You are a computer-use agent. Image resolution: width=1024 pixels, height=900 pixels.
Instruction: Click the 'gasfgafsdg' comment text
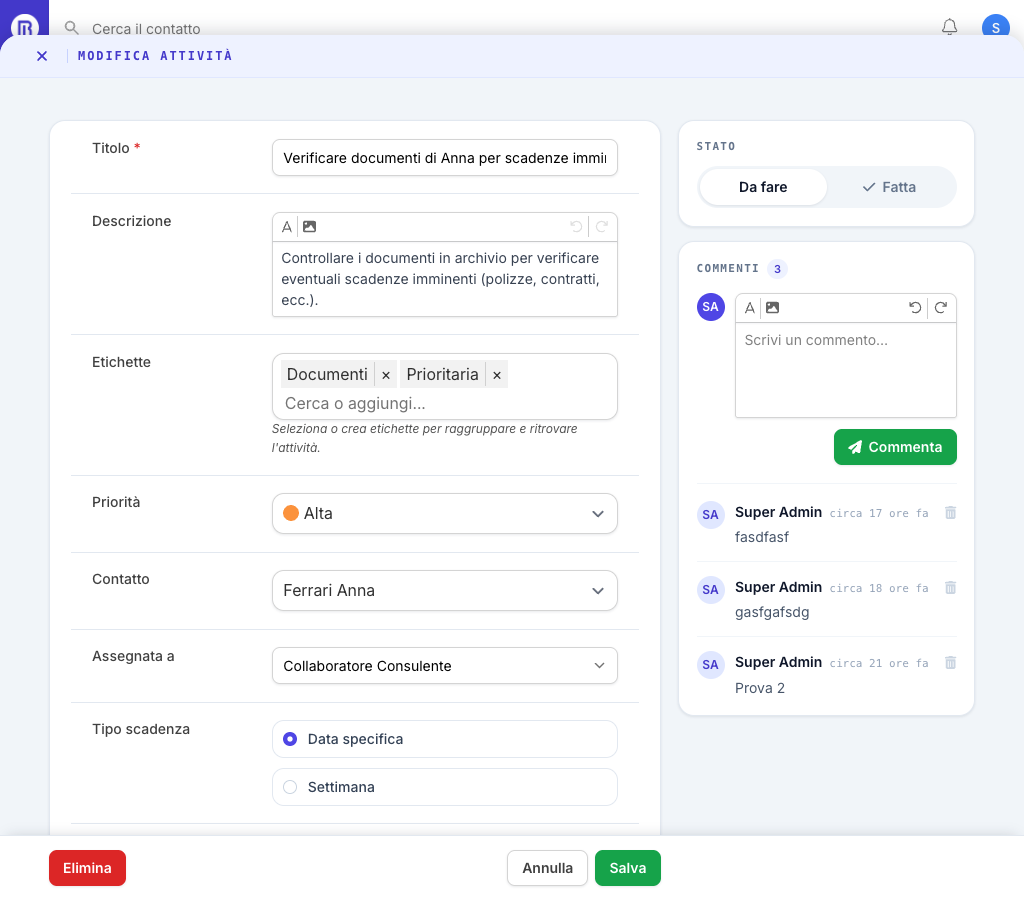pos(772,613)
